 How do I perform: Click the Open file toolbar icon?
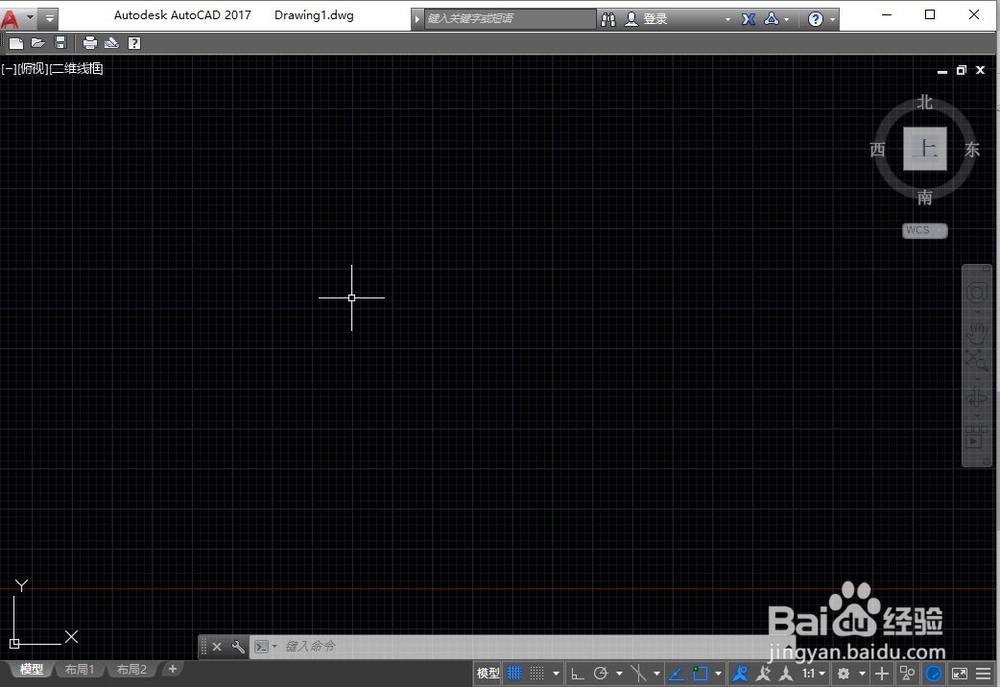[38, 43]
